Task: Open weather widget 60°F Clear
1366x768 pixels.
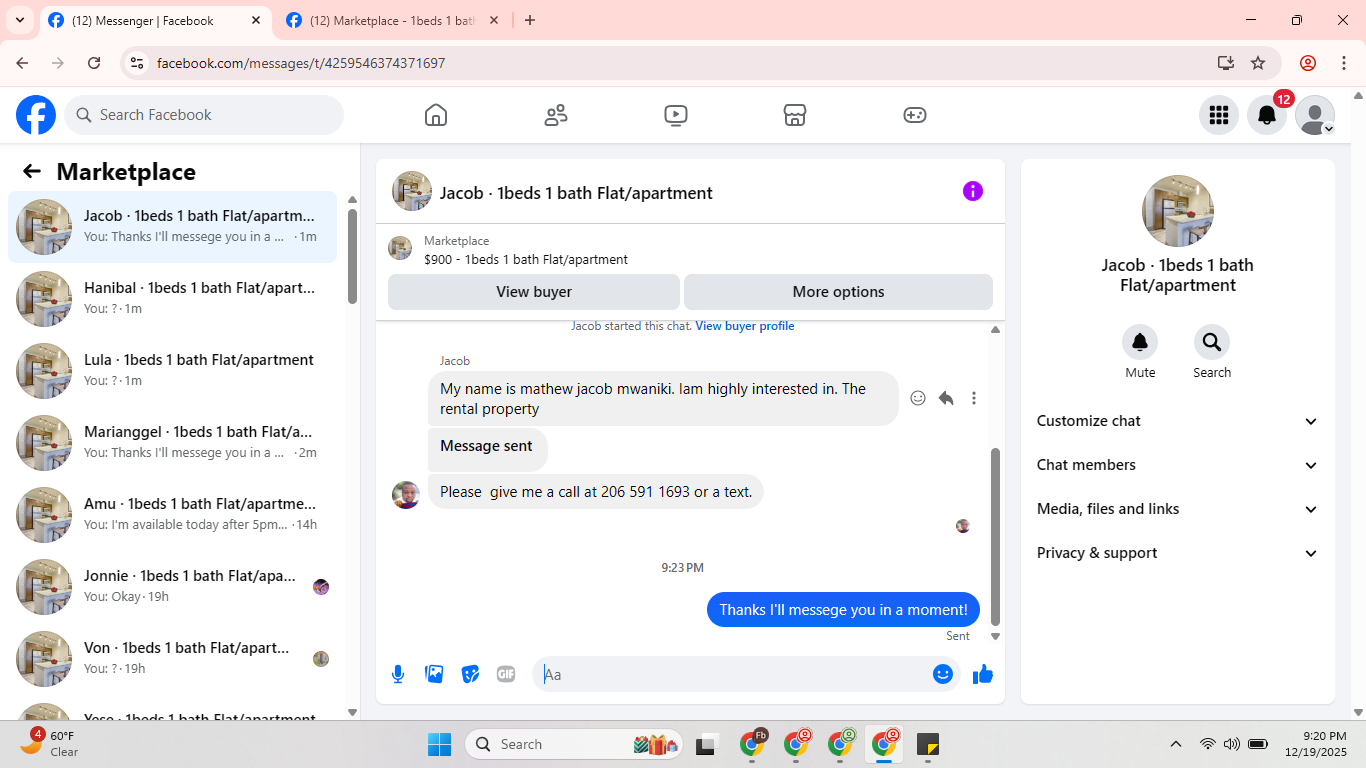Action: point(50,743)
